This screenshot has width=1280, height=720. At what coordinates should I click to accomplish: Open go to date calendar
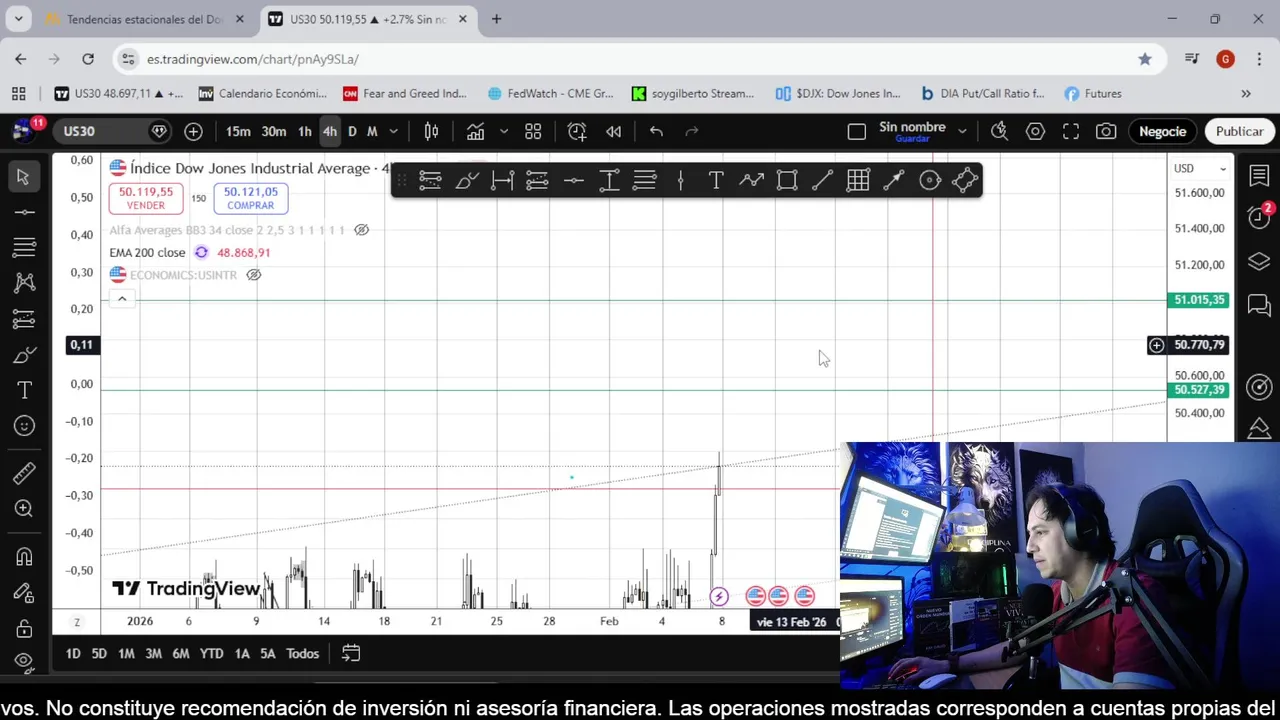coord(351,654)
